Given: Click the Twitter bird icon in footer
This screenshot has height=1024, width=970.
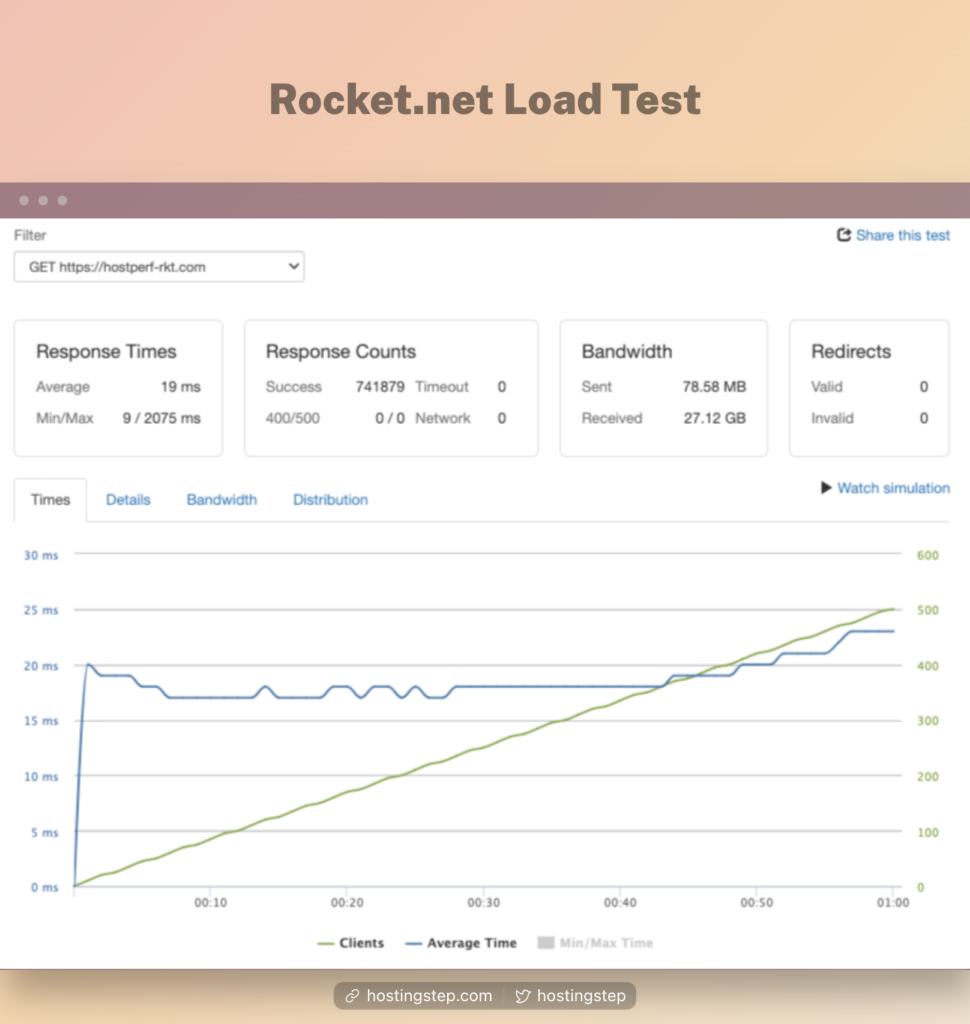Looking at the screenshot, I should (523, 996).
